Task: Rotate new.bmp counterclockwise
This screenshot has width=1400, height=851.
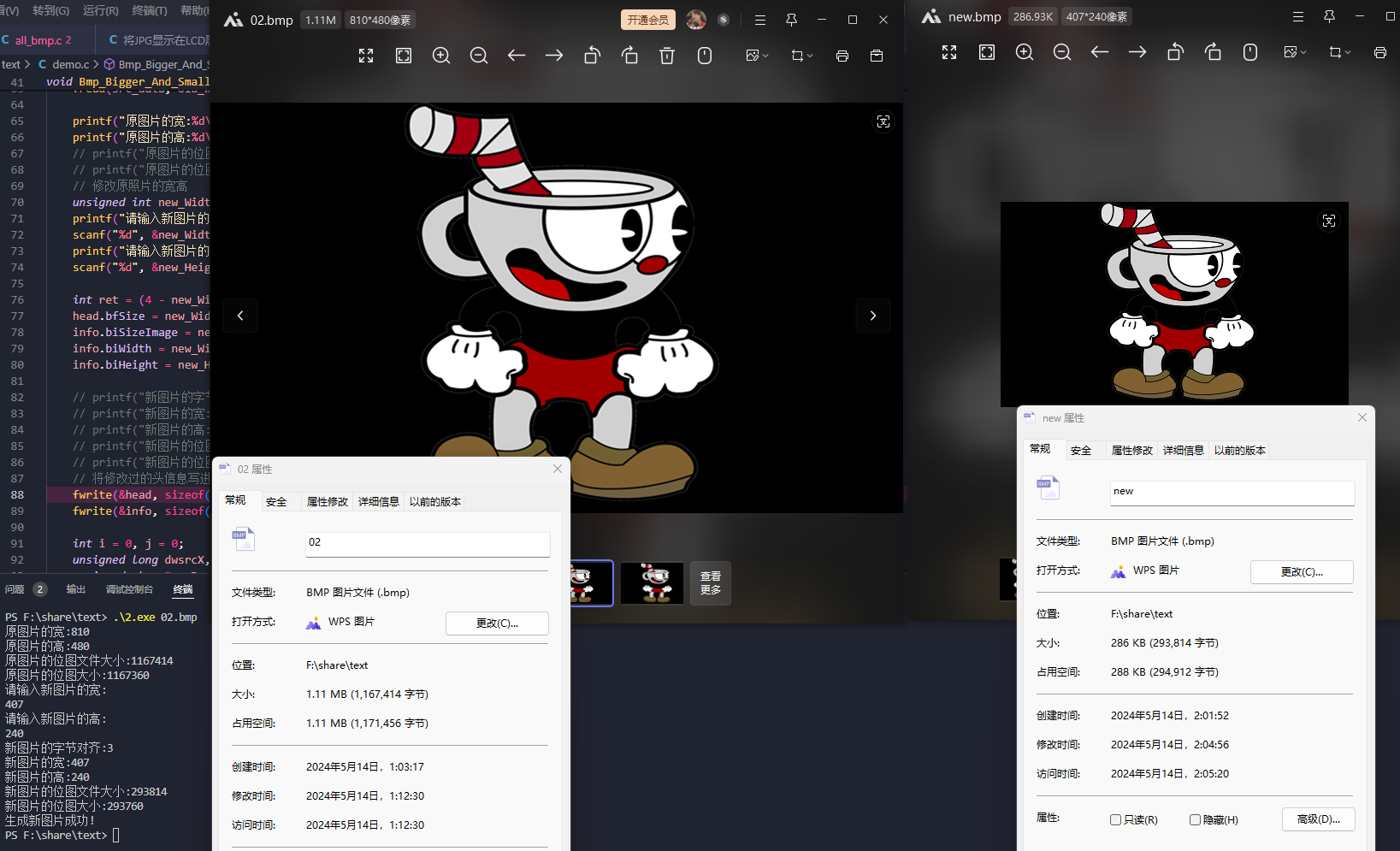Action: [1175, 52]
